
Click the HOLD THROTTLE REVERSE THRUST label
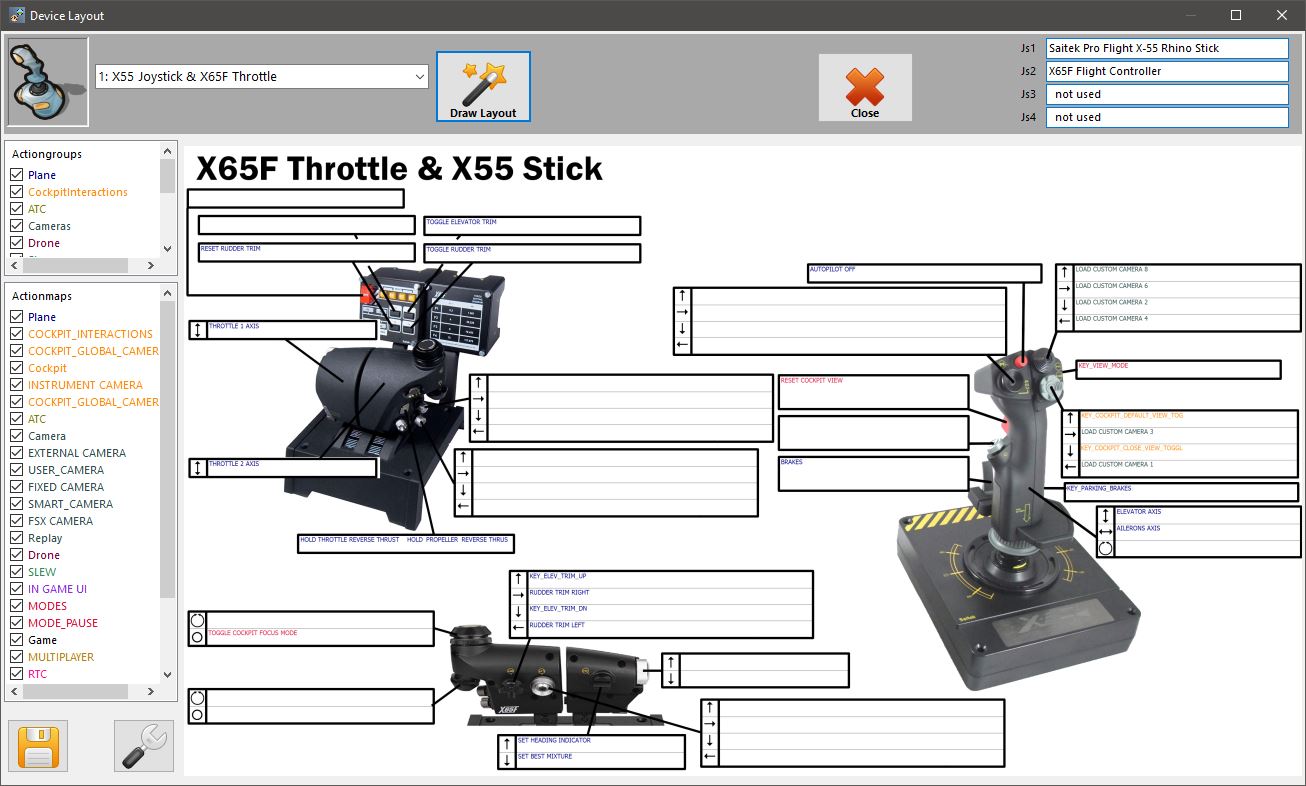pyautogui.click(x=350, y=540)
